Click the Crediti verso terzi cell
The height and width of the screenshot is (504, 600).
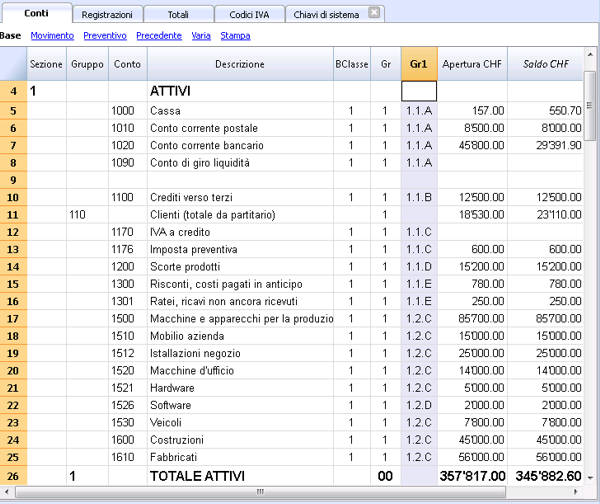(x=240, y=197)
